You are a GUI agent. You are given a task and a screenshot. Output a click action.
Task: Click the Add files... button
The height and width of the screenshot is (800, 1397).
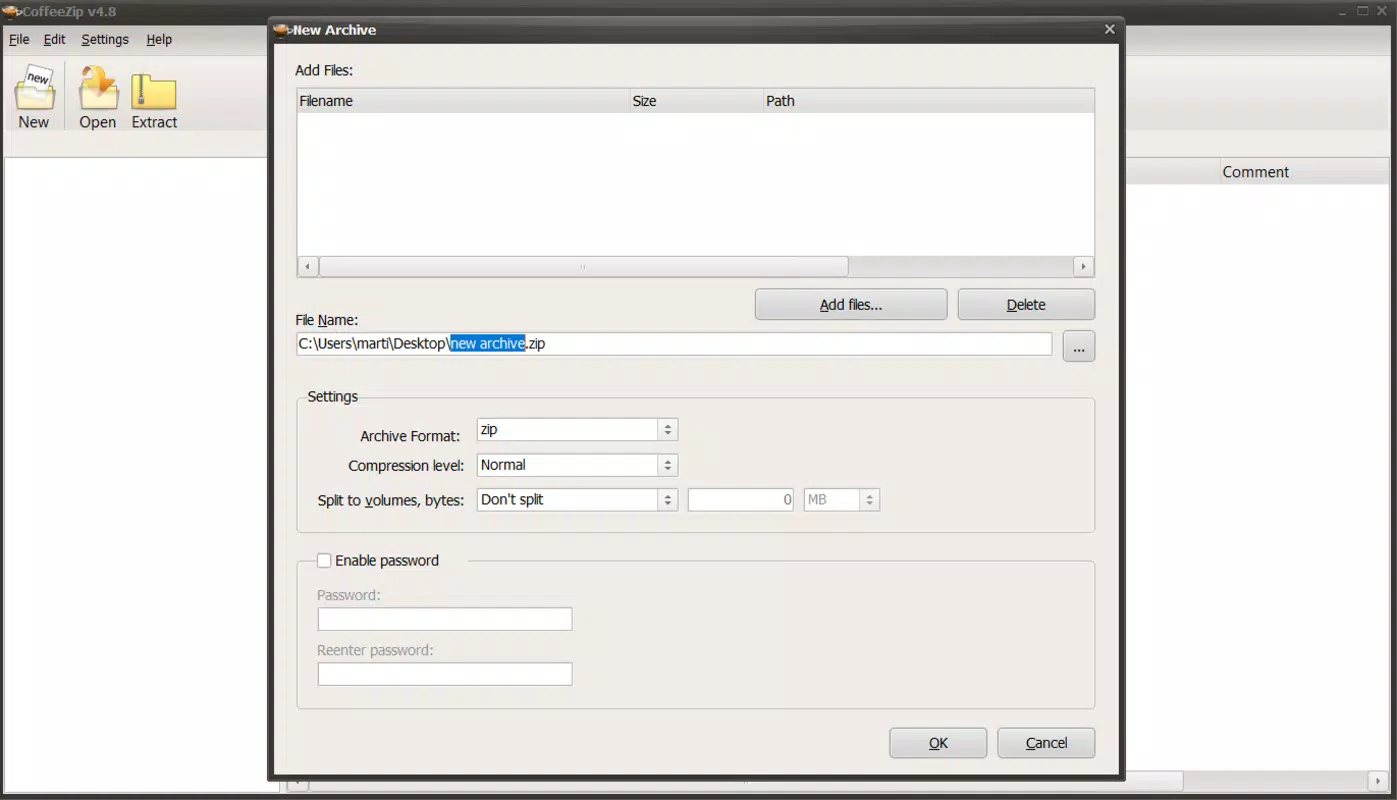[x=851, y=305]
